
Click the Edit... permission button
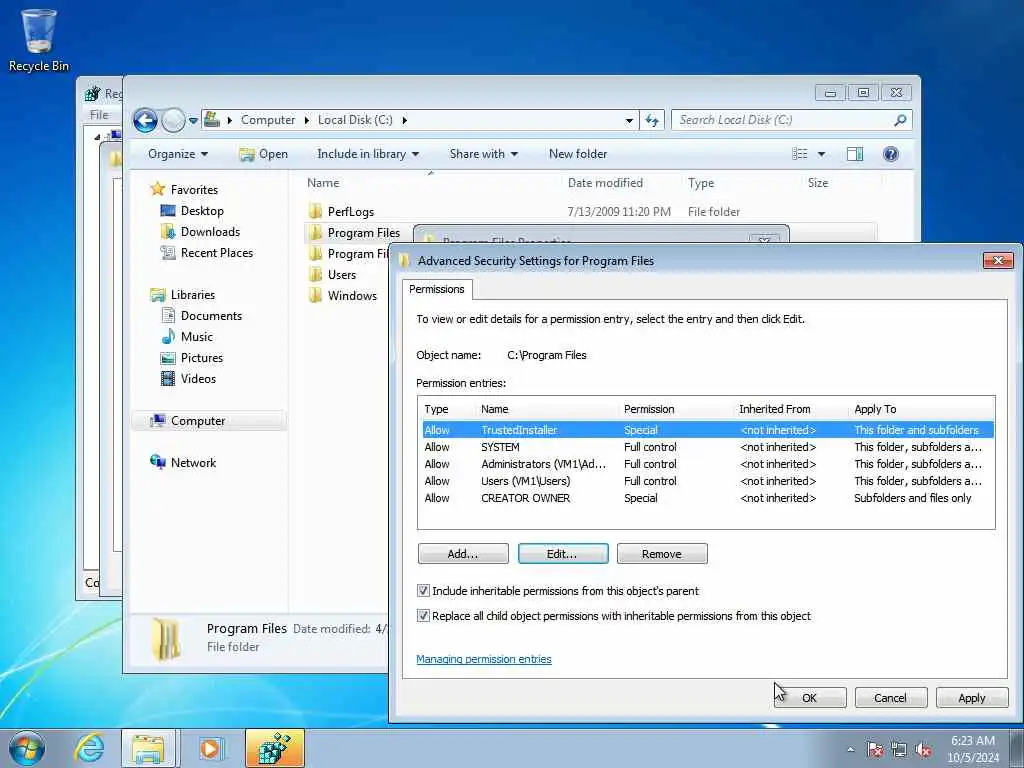pyautogui.click(x=563, y=554)
